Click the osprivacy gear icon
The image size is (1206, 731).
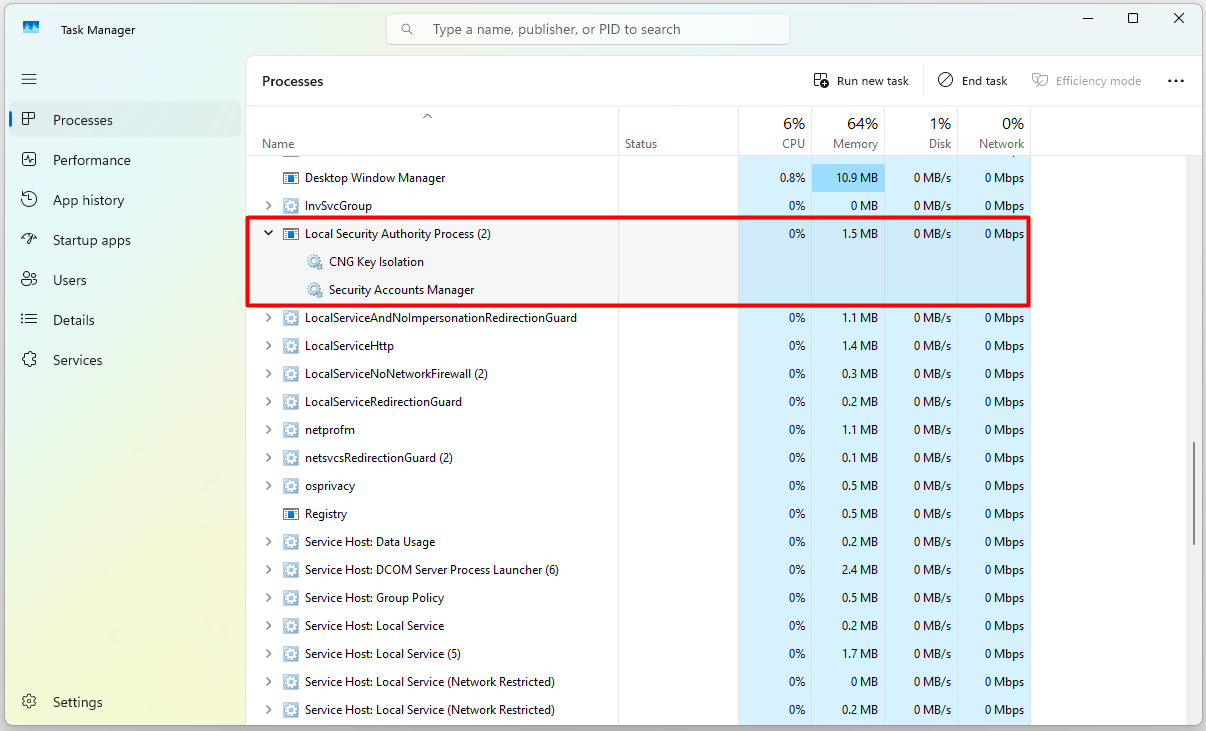(291, 486)
